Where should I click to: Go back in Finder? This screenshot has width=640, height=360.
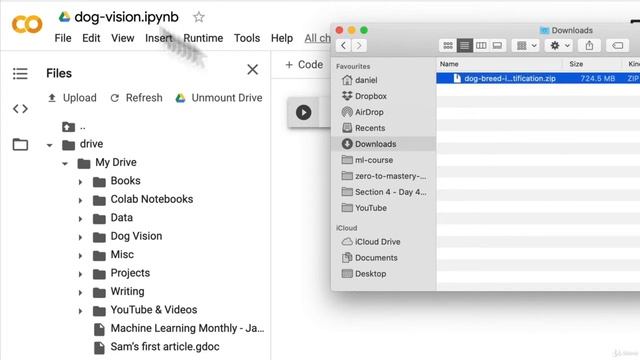pos(344,46)
